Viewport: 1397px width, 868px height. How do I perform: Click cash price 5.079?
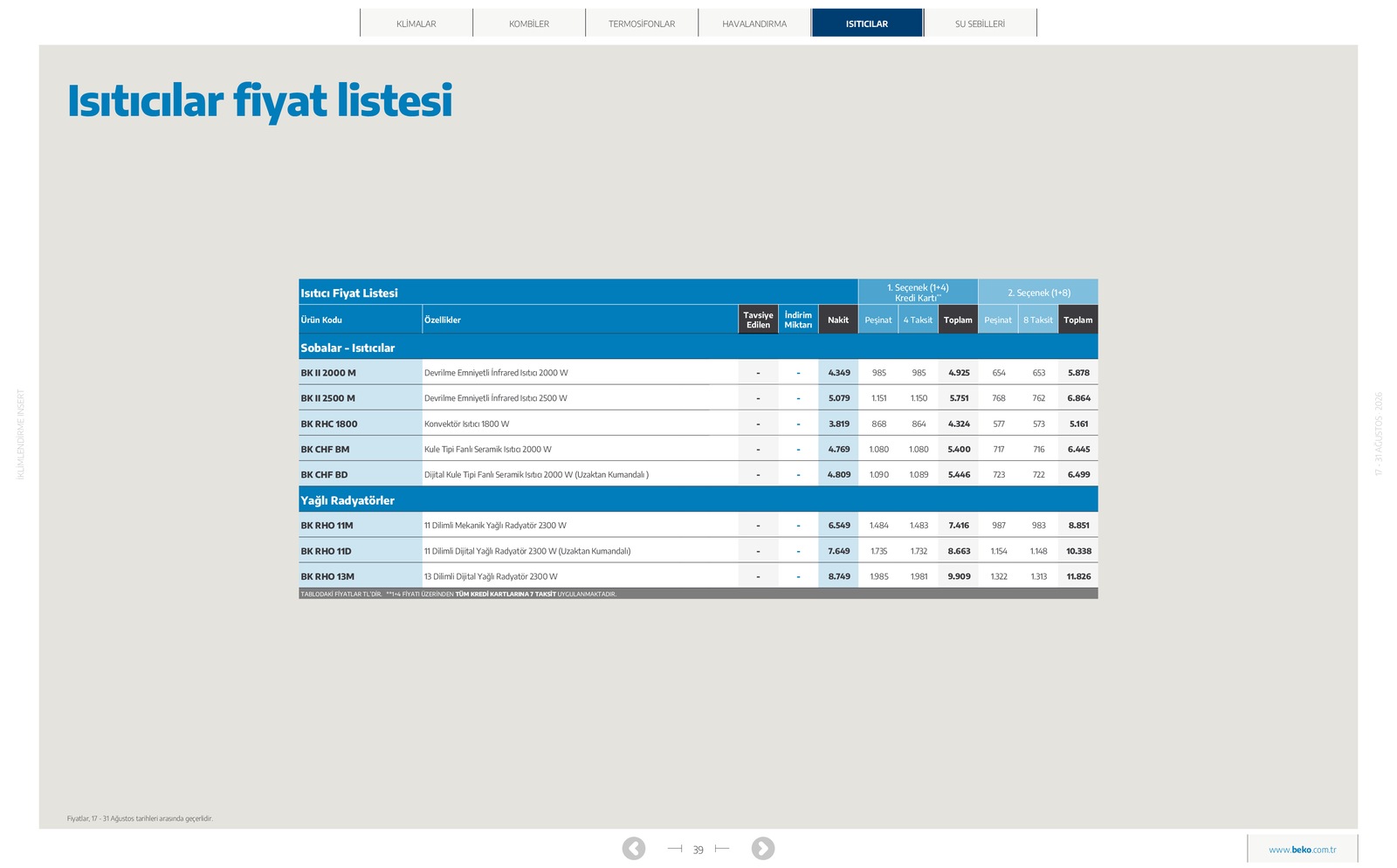tap(839, 398)
